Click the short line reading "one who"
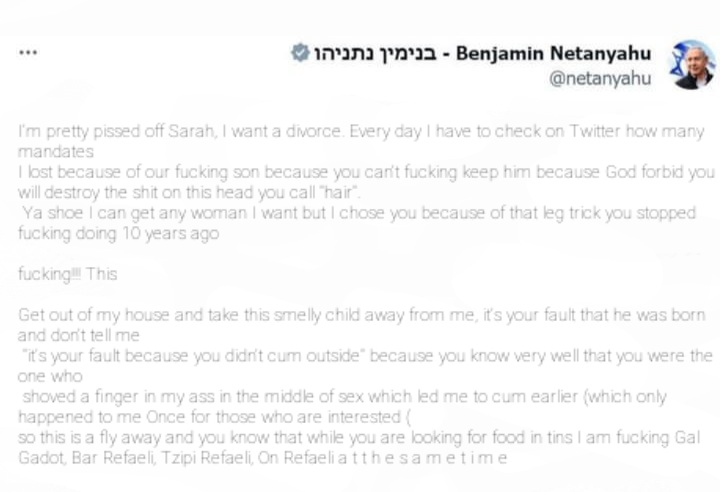720x492 pixels. 50,376
